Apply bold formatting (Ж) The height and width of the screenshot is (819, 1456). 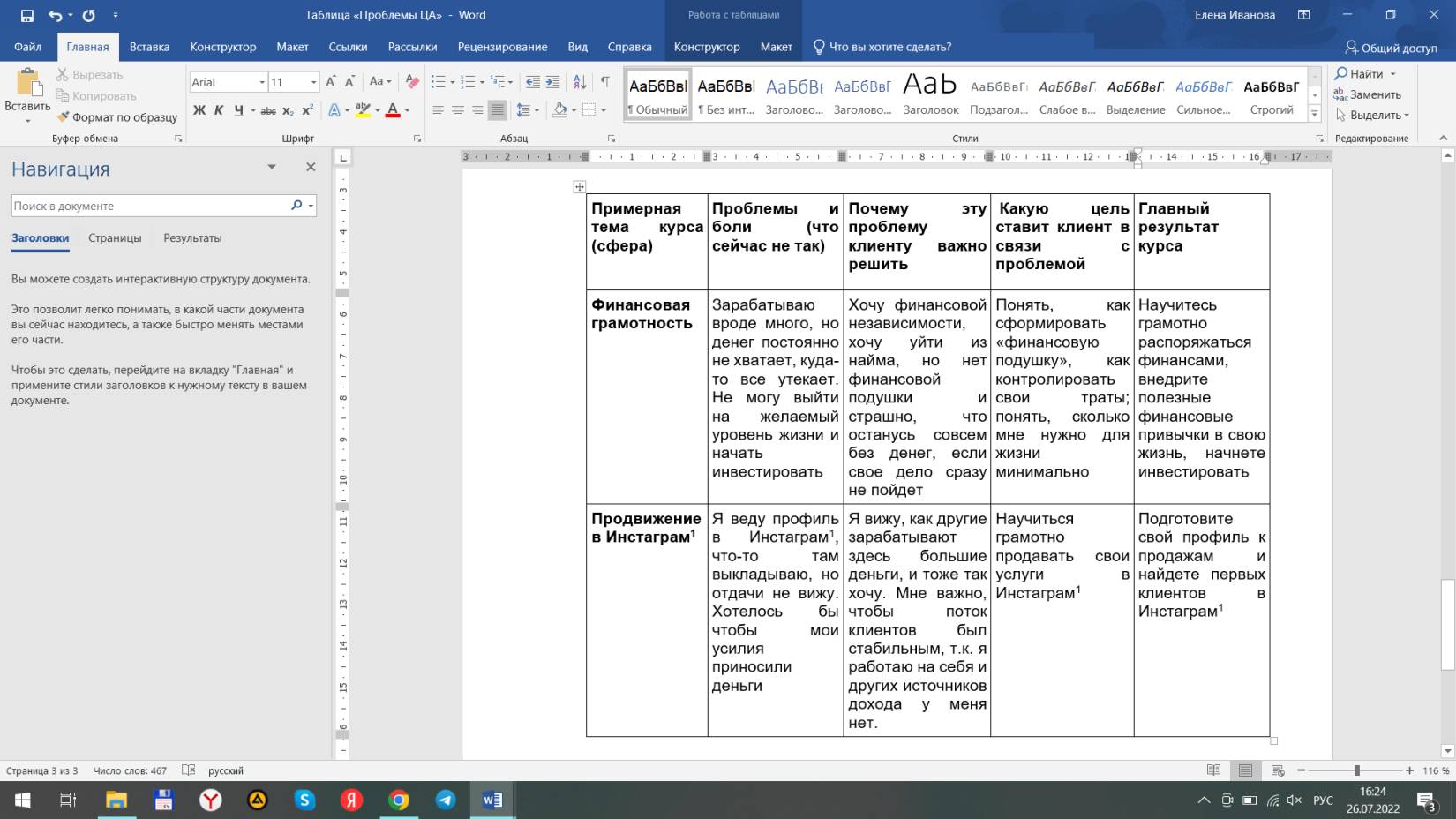pyautogui.click(x=199, y=110)
